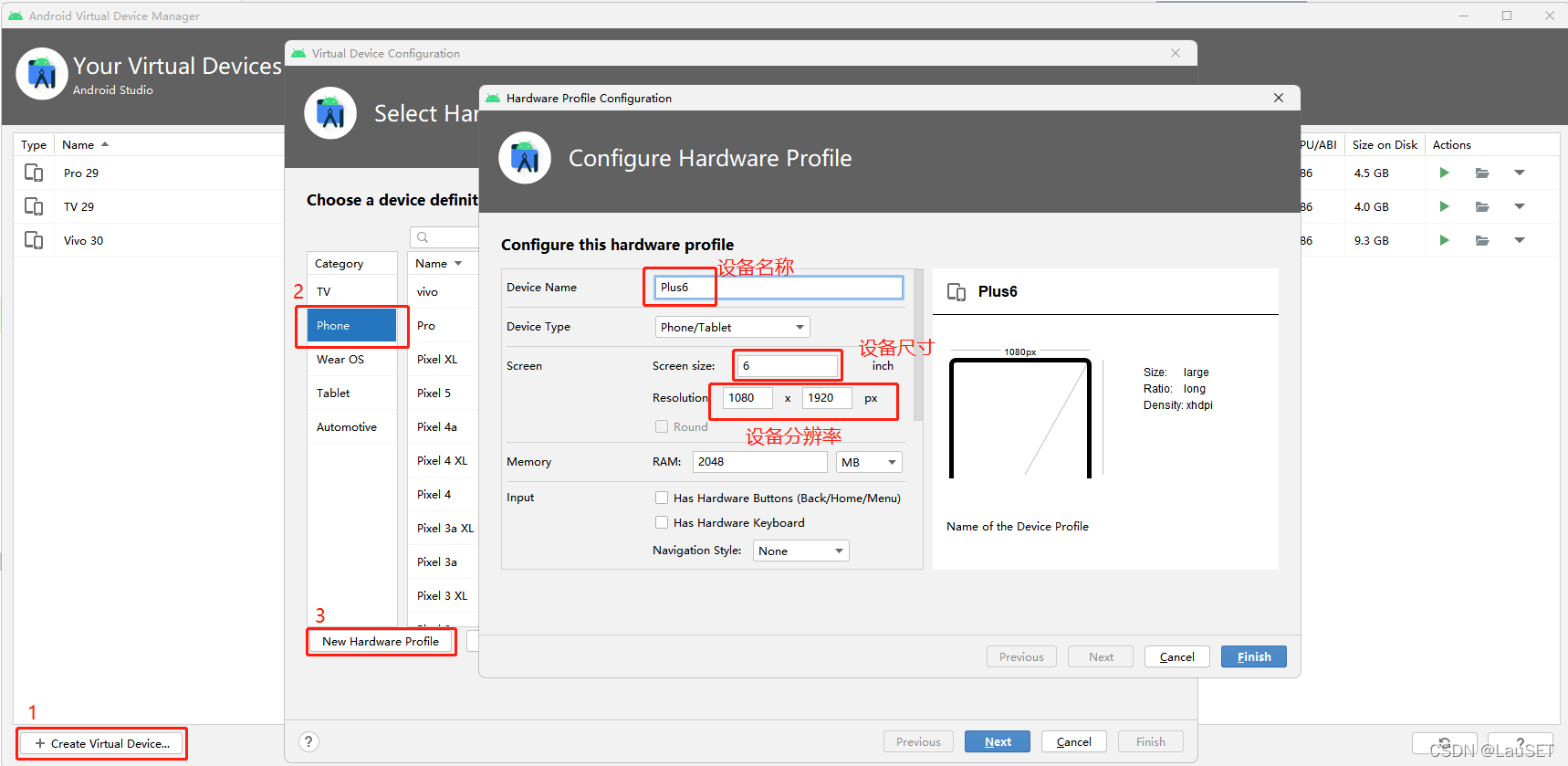This screenshot has width=1568, height=766.
Task: Sort device definitions by Name column
Action: (x=444, y=263)
